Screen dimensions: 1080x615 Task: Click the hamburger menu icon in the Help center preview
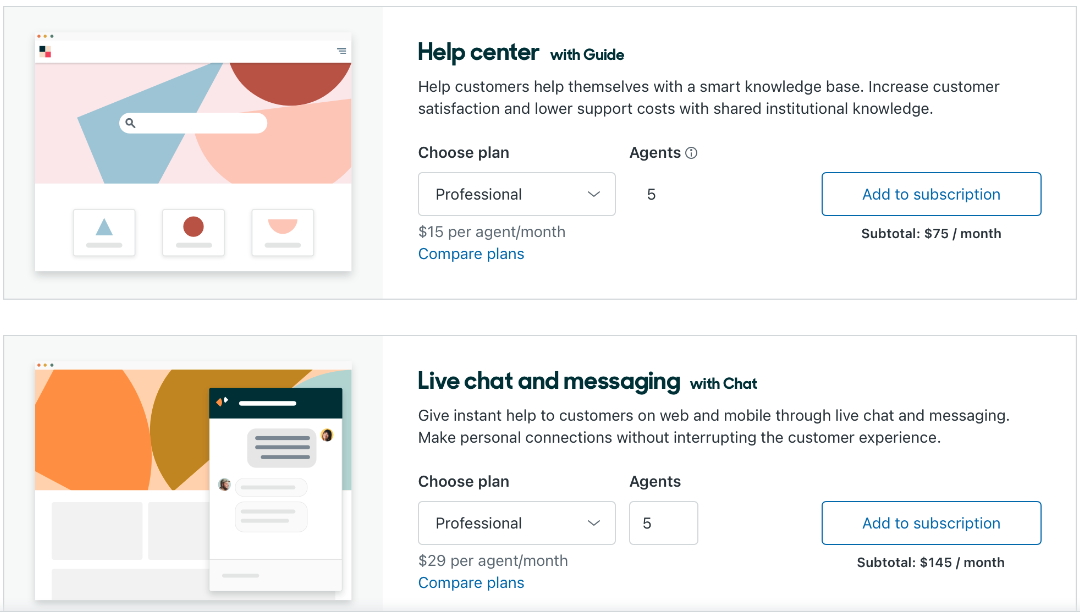point(341,51)
